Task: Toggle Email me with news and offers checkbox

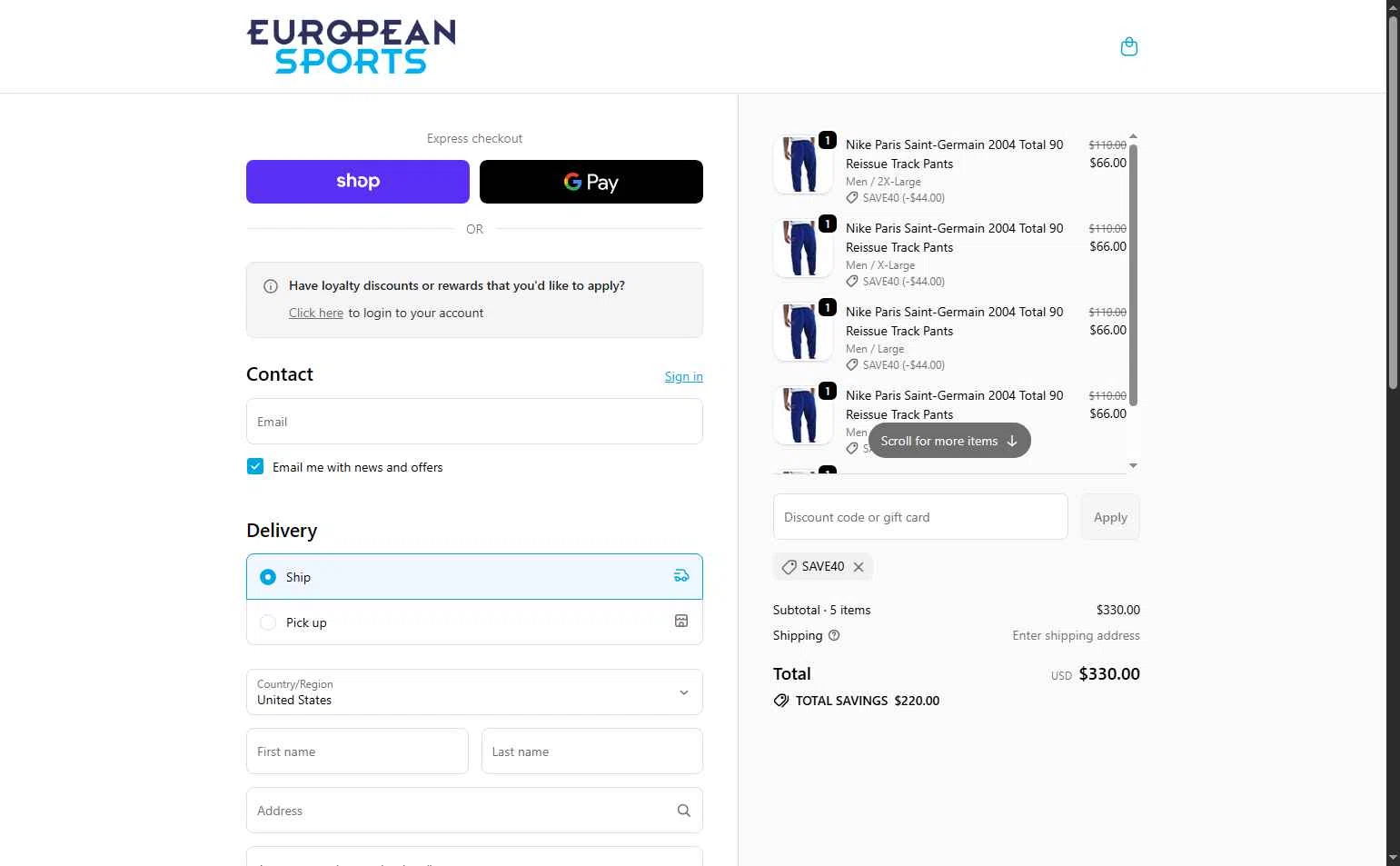Action: 255,466
